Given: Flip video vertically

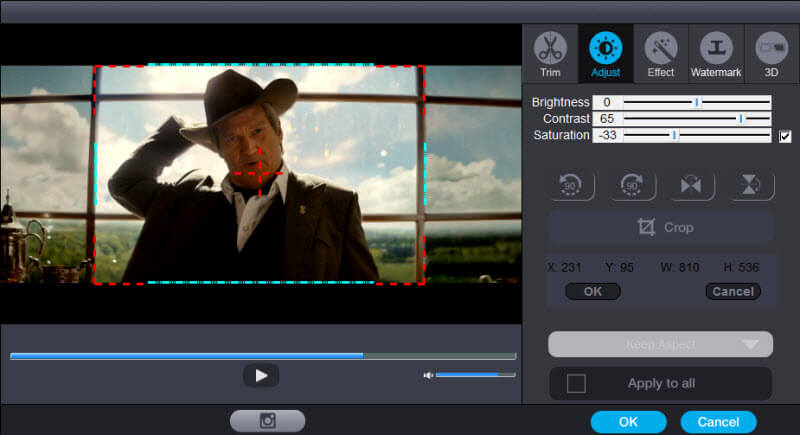Looking at the screenshot, I should click(x=751, y=185).
